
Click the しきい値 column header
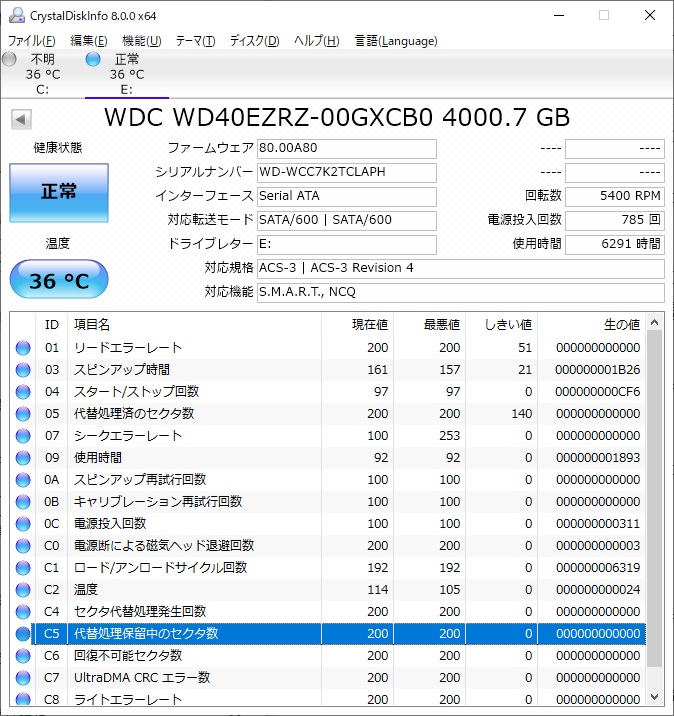point(502,325)
